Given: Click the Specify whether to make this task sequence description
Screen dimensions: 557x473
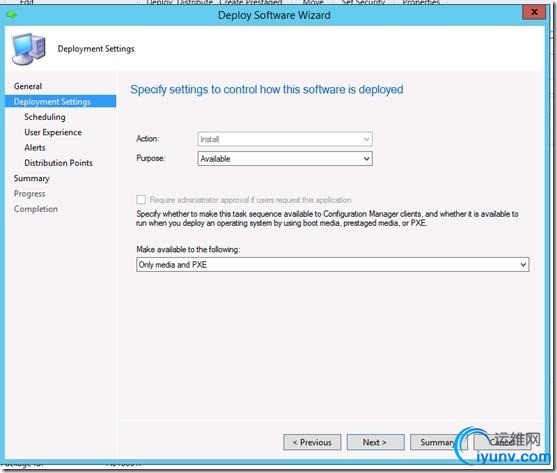Looking at the screenshot, I should 327,218.
